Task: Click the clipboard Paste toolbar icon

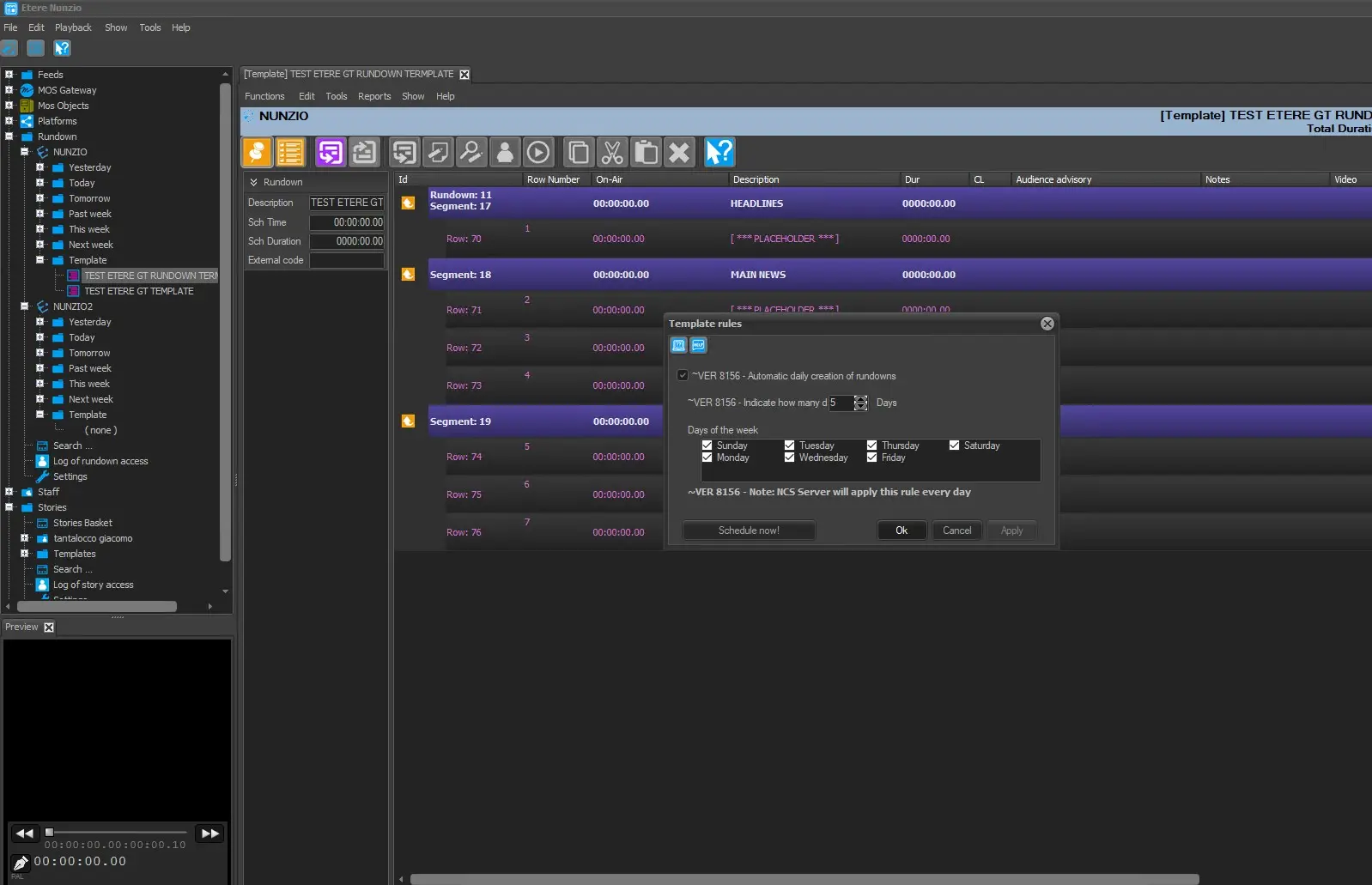Action: [x=646, y=153]
